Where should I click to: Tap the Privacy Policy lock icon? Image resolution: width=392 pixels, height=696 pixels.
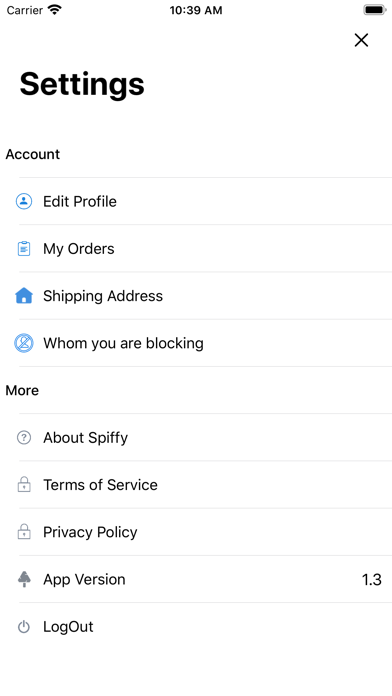click(x=24, y=532)
